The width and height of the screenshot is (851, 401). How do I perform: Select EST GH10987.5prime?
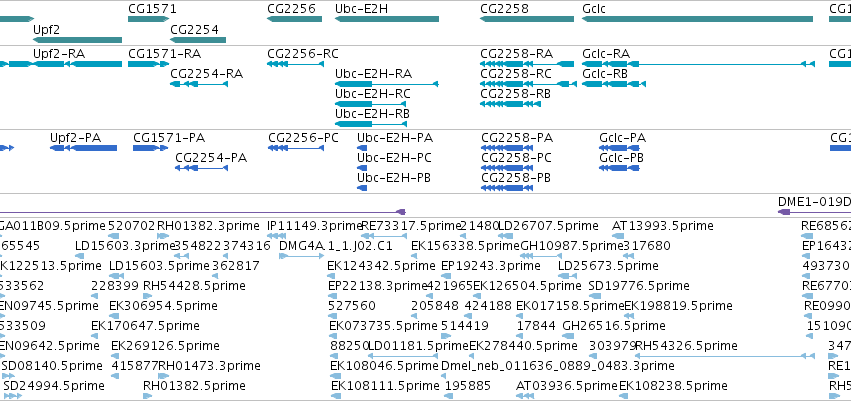pos(571,246)
